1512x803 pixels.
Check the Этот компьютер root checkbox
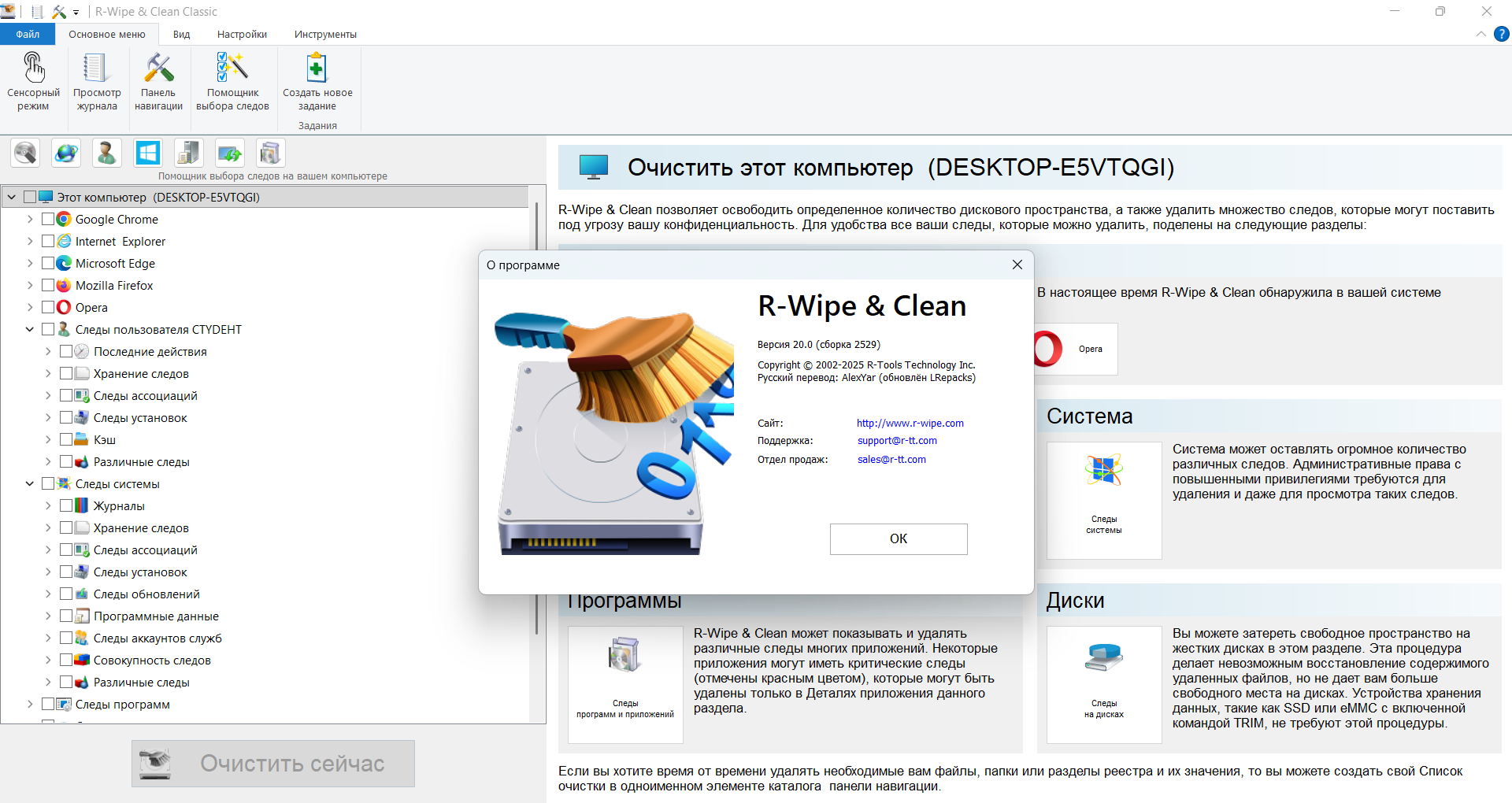[x=30, y=197]
